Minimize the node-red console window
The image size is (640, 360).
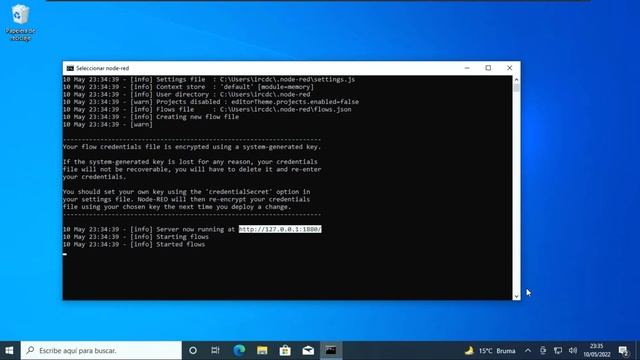point(467,68)
